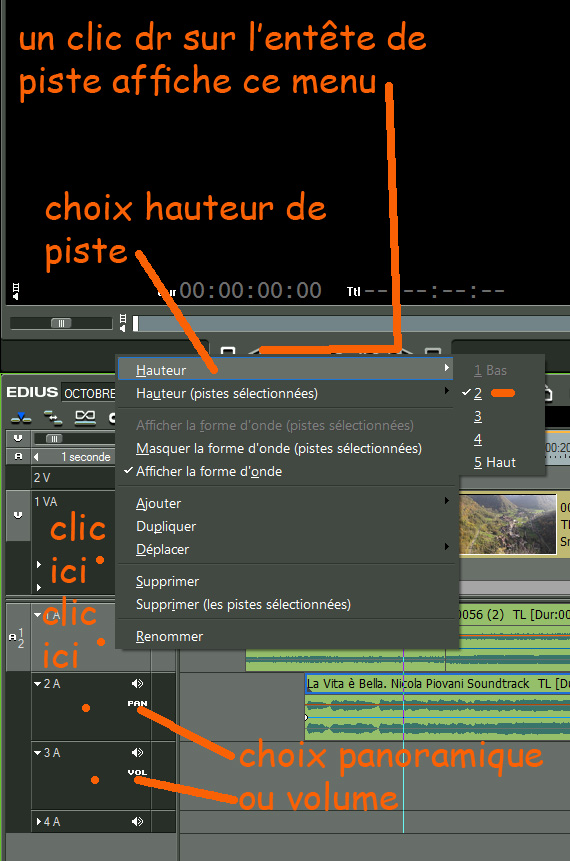570x861 pixels.
Task: Select the landscape video clip thumbnail
Action: click(x=507, y=524)
